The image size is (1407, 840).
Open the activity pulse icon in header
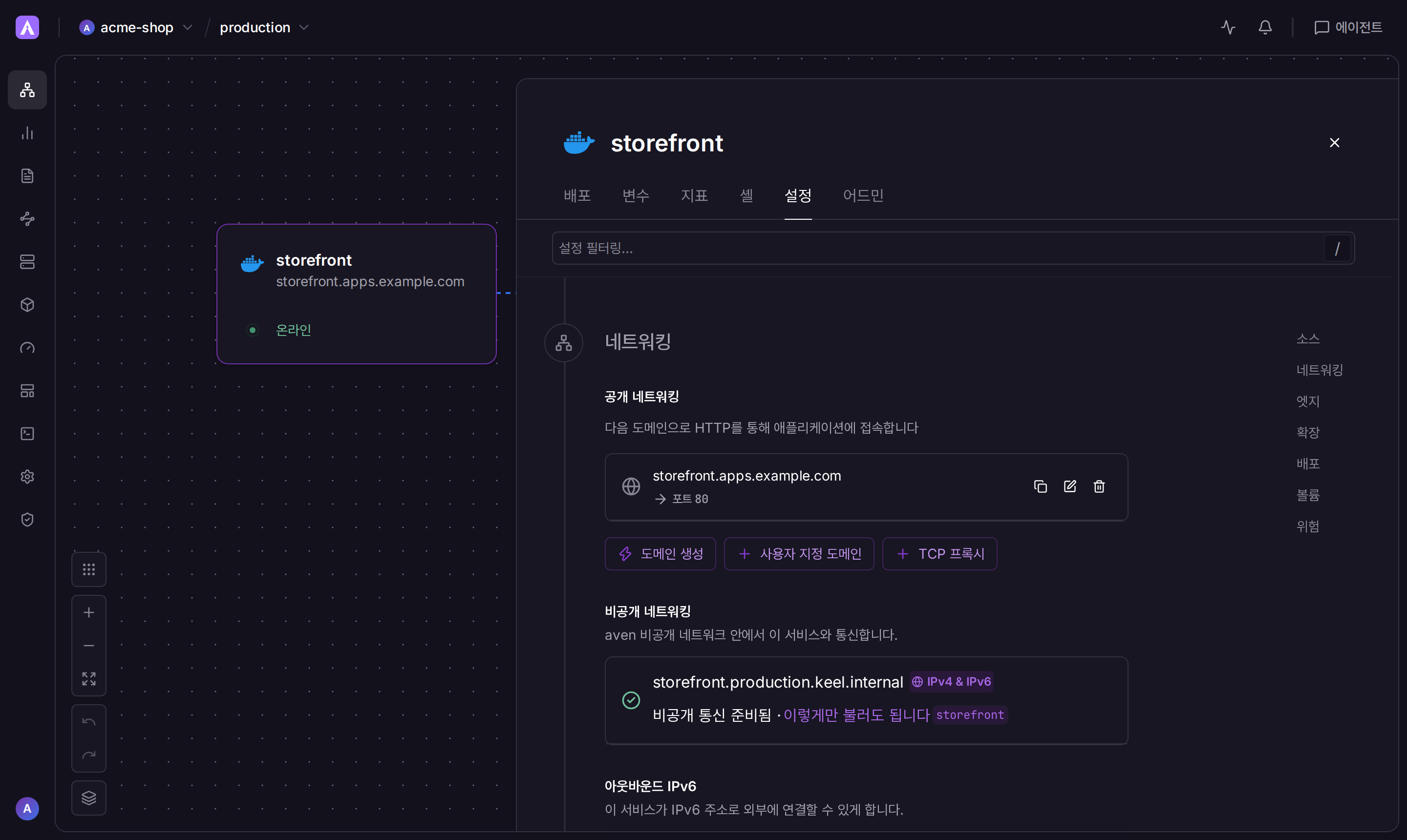(1228, 27)
